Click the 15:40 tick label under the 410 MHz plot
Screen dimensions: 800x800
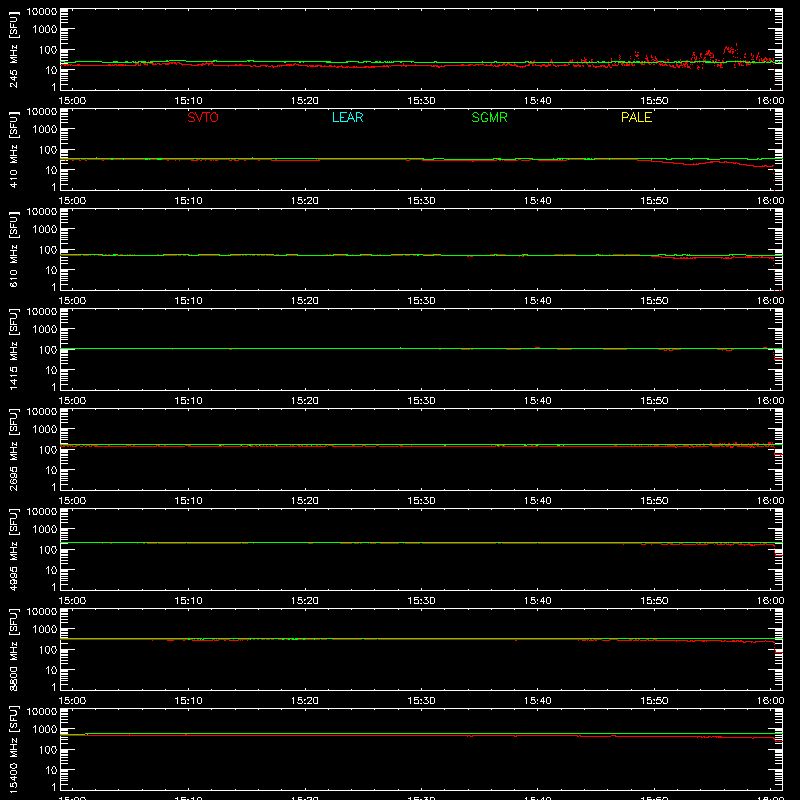(x=538, y=201)
